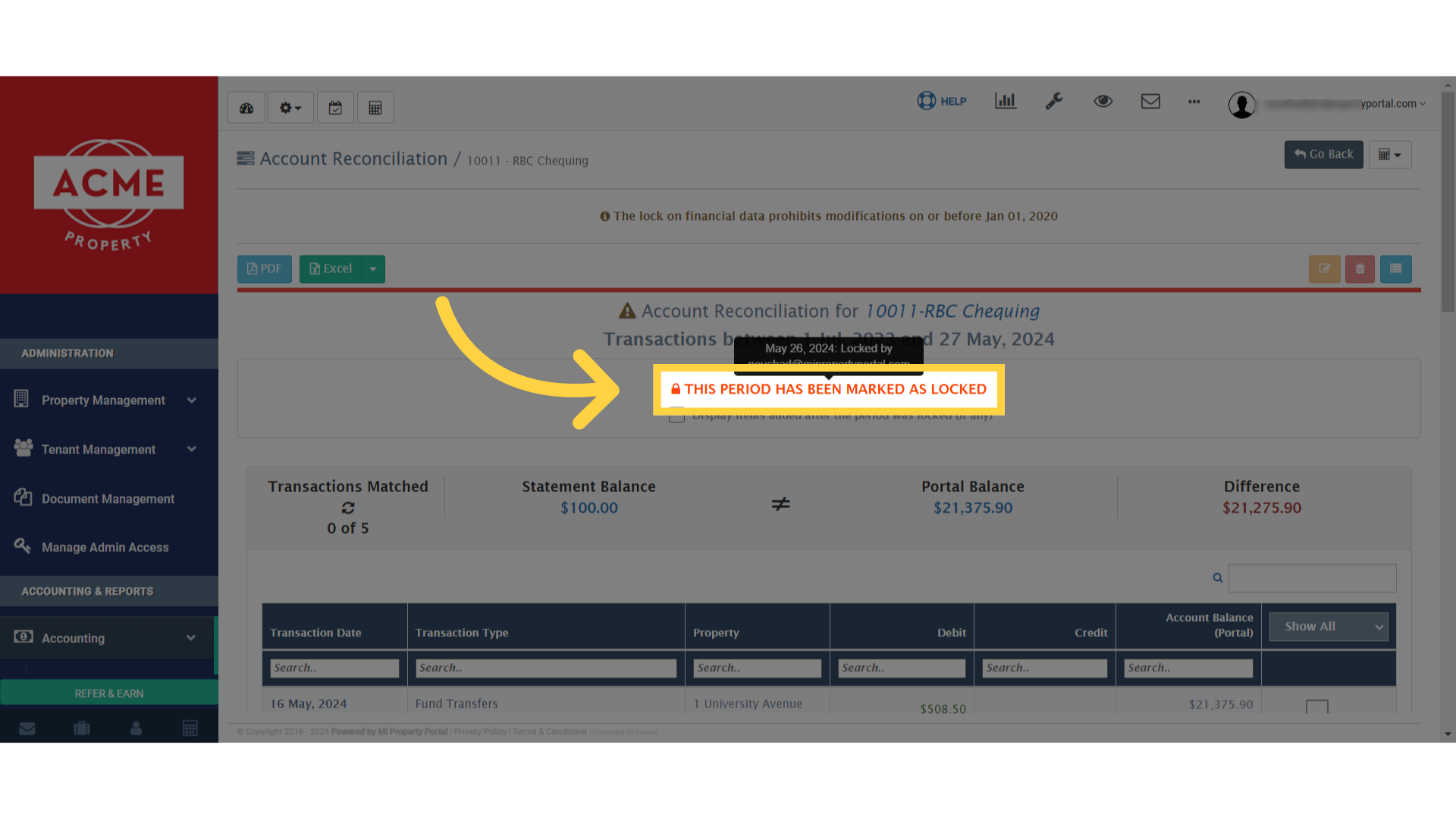Click the Go Back button
The image size is (1456, 819).
[x=1323, y=155]
